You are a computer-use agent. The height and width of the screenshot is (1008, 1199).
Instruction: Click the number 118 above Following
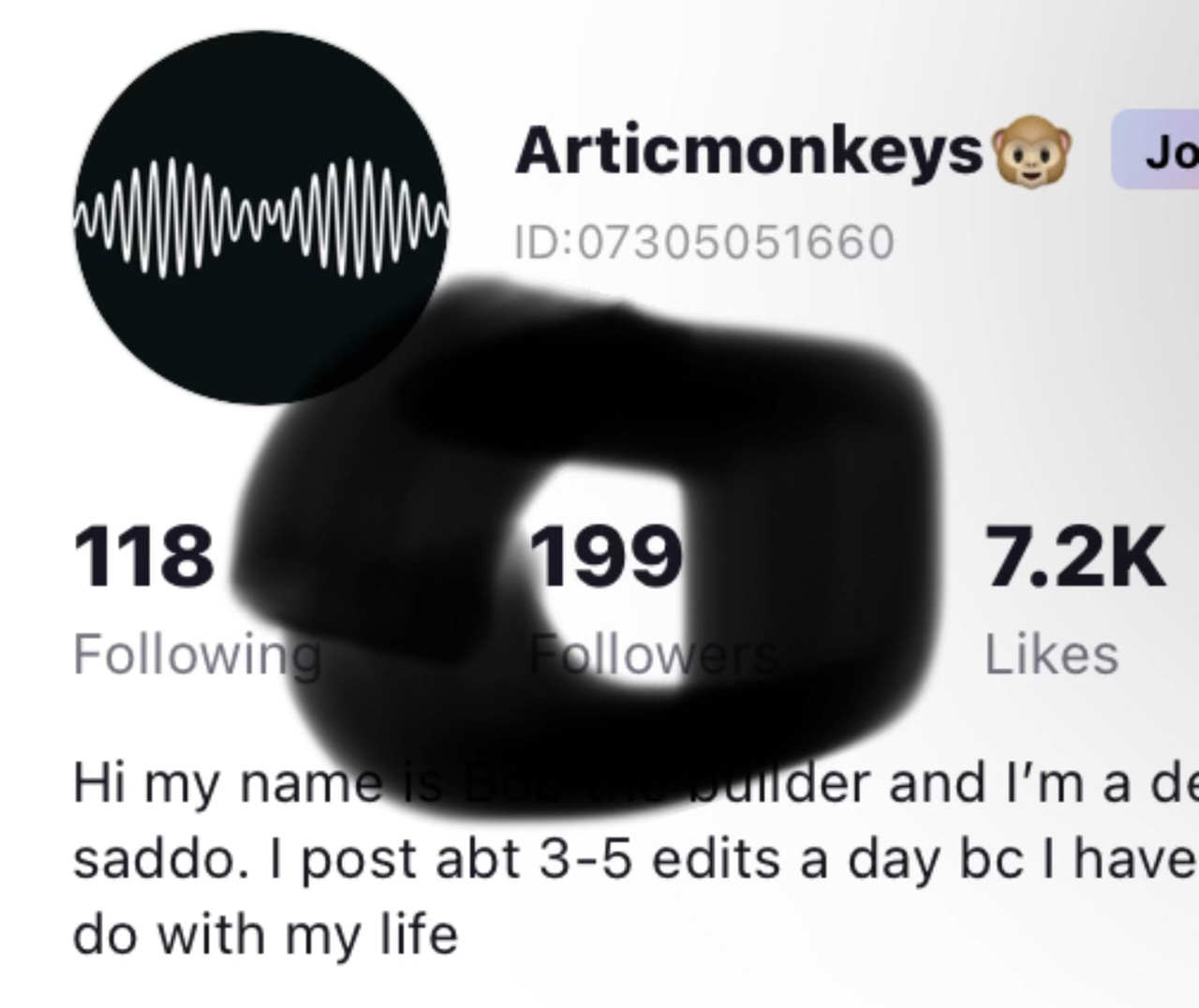143,556
